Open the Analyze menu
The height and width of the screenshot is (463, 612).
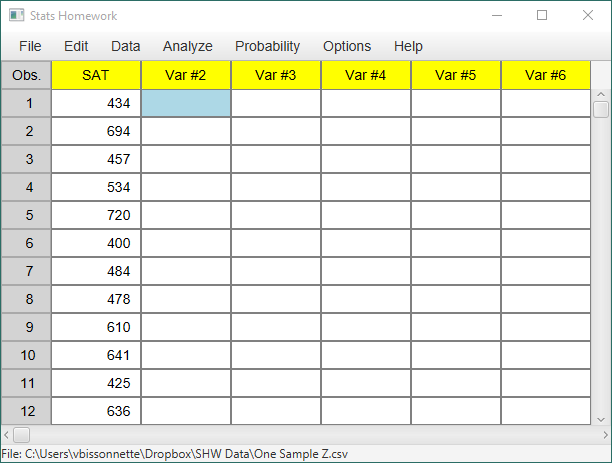pos(187,46)
